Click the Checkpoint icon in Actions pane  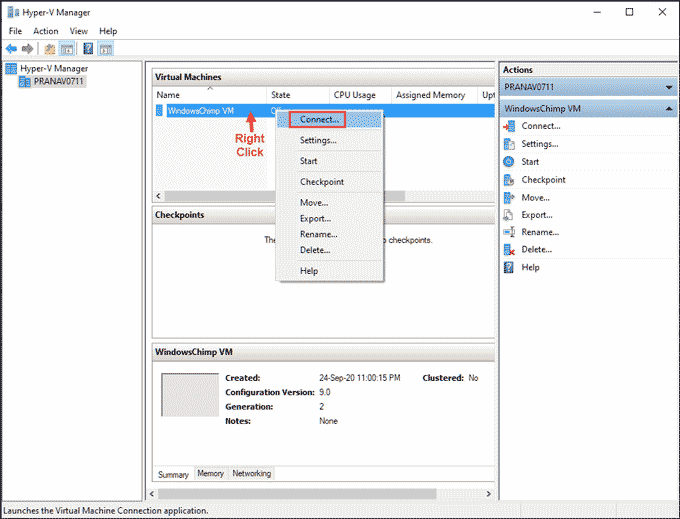point(509,180)
